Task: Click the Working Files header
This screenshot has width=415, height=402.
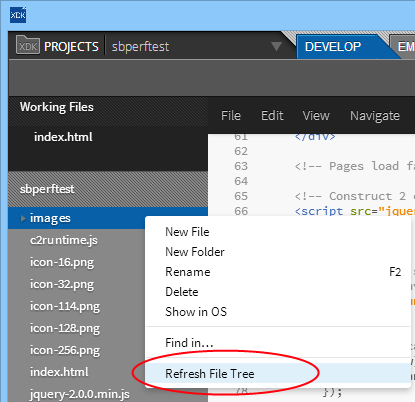Action: [57, 107]
